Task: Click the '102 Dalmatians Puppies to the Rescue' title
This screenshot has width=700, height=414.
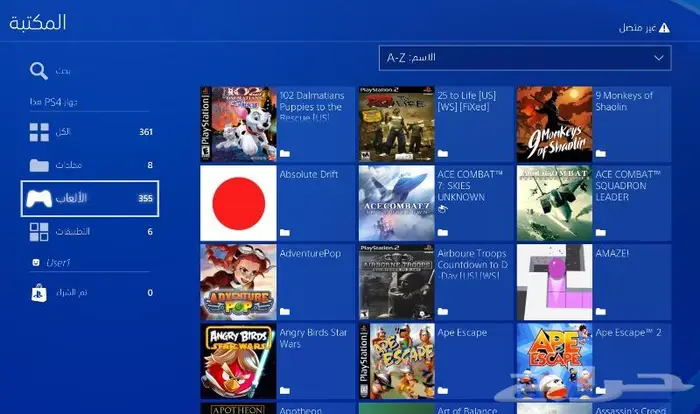Action: (312, 107)
